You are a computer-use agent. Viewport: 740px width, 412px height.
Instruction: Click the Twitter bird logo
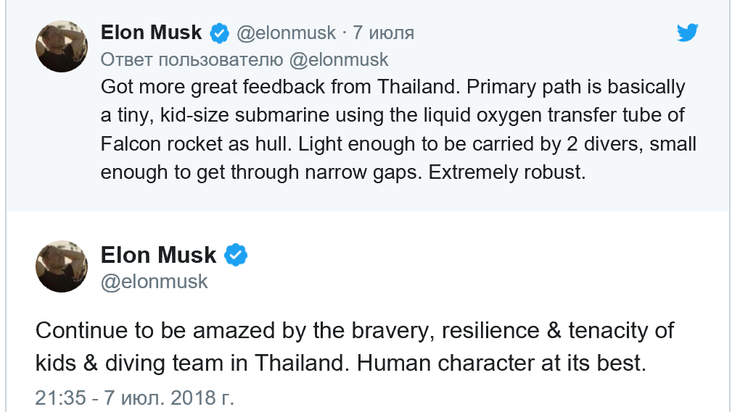687,33
